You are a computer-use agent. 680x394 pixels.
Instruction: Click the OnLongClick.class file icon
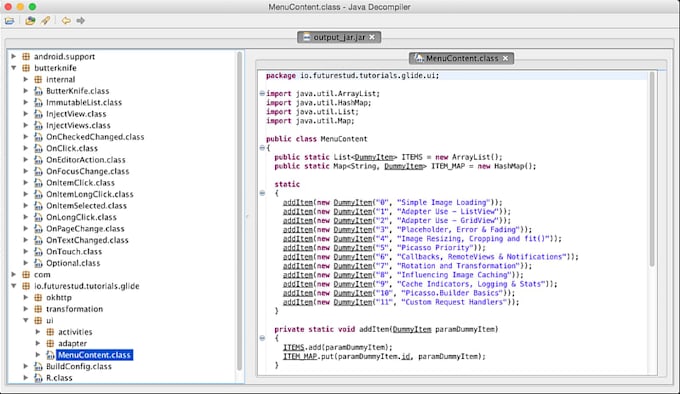pos(38,217)
